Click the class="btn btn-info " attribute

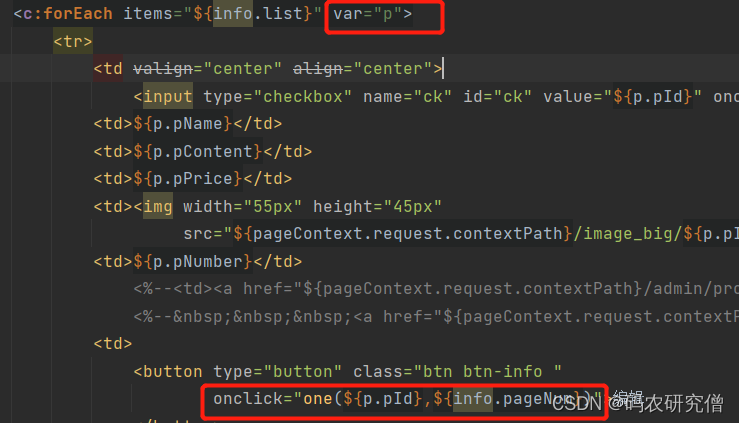click(457, 372)
